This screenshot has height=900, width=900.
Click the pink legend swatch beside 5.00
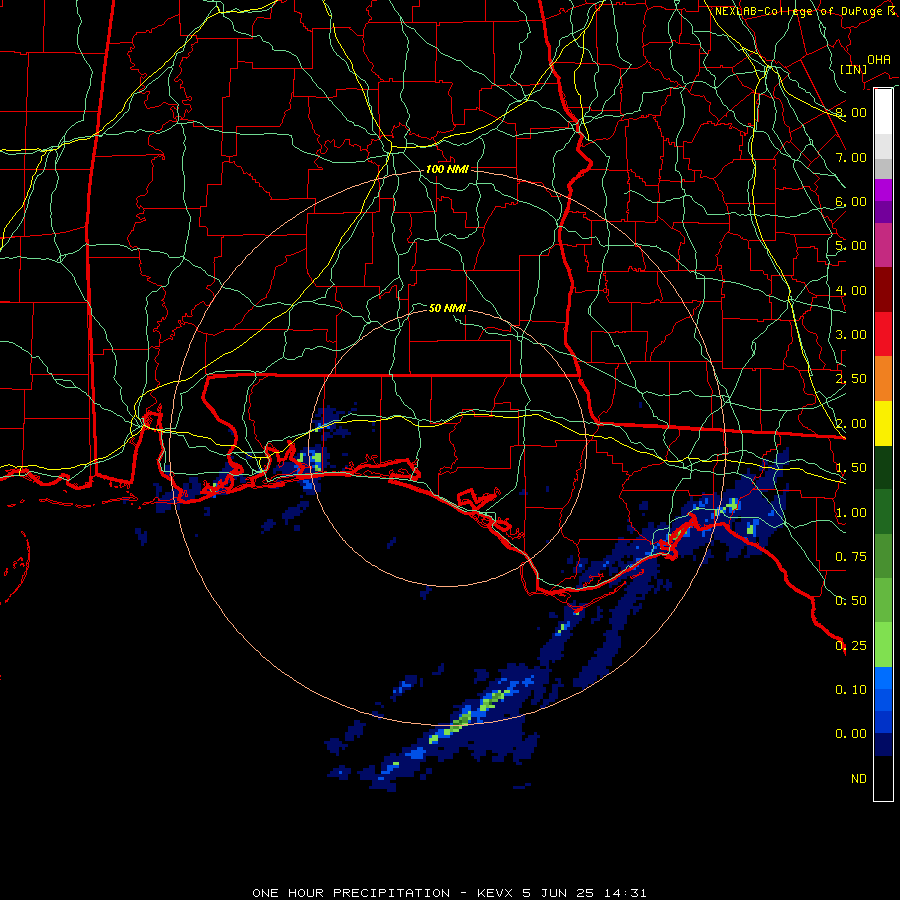point(883,245)
